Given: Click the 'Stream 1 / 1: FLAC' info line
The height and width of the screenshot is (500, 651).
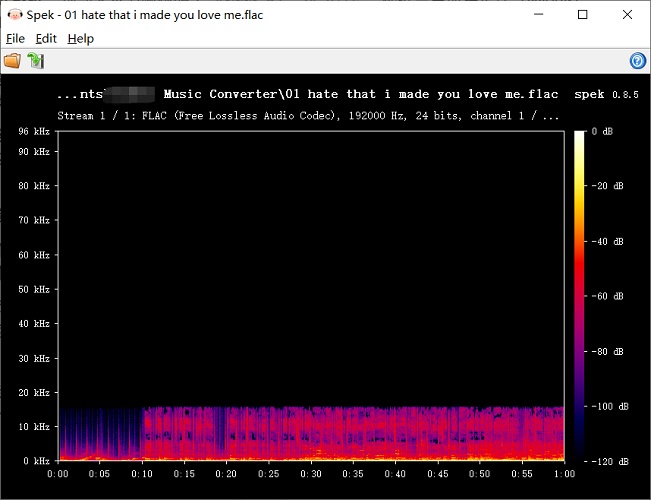Looking at the screenshot, I should [308, 115].
